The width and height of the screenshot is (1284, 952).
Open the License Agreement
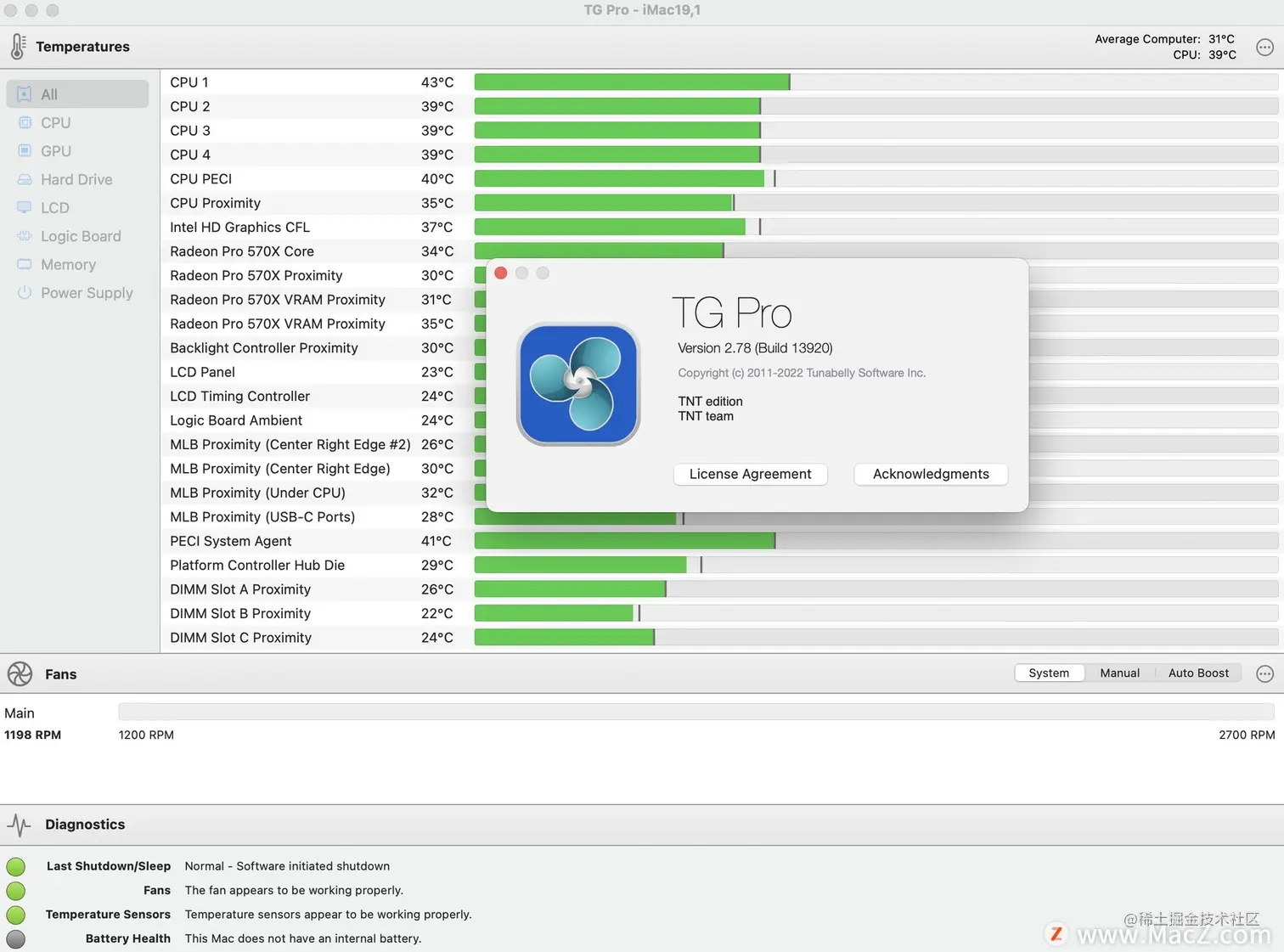(x=750, y=474)
